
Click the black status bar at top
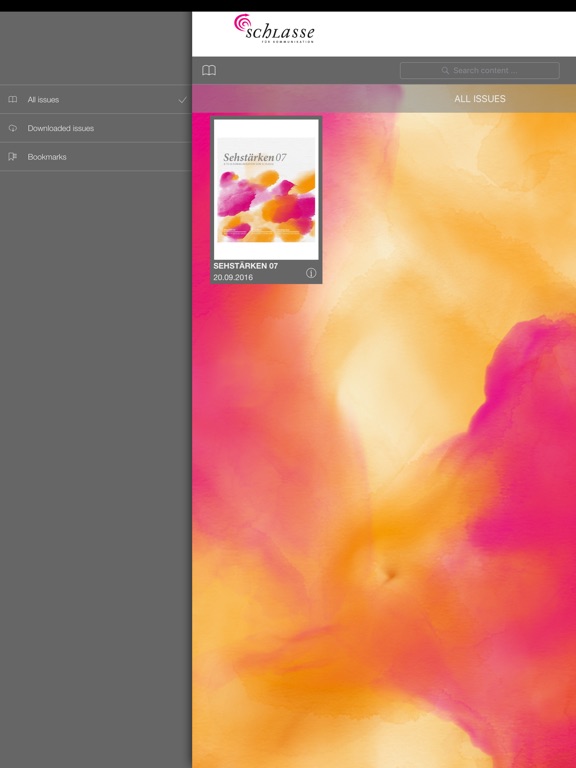(288, 5)
